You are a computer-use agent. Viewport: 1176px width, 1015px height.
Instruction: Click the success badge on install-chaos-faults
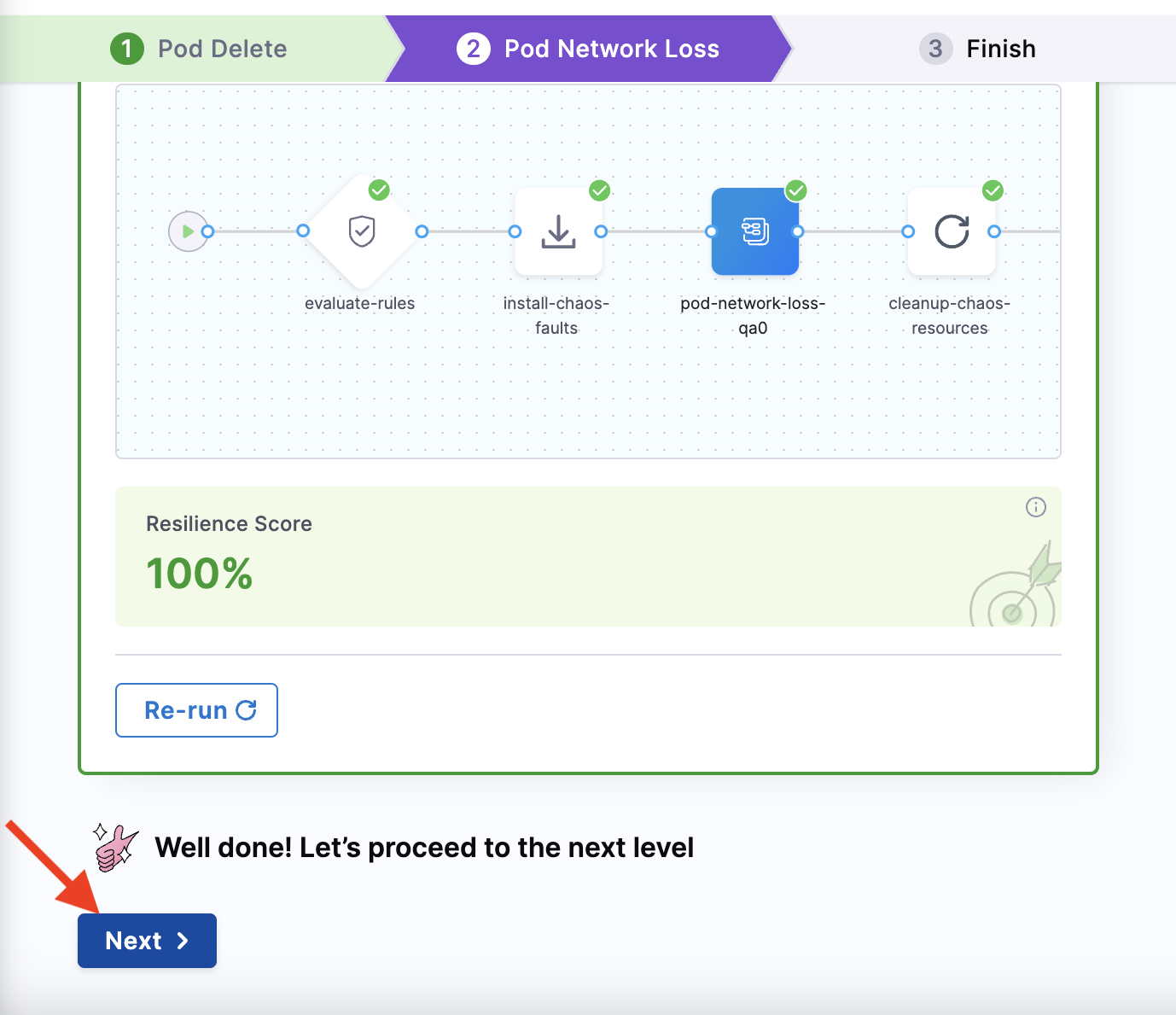[x=599, y=190]
